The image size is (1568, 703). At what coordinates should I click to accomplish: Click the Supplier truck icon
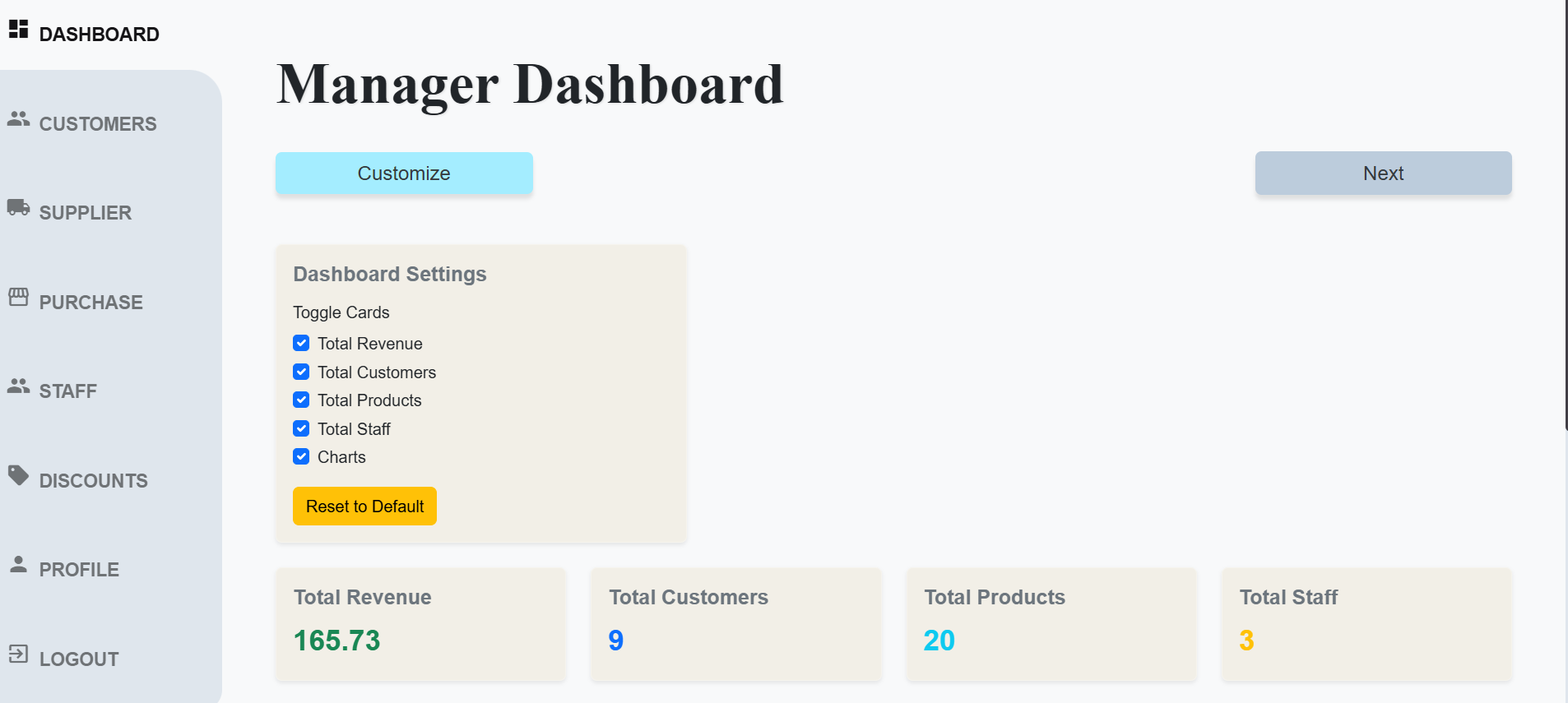pos(18,207)
